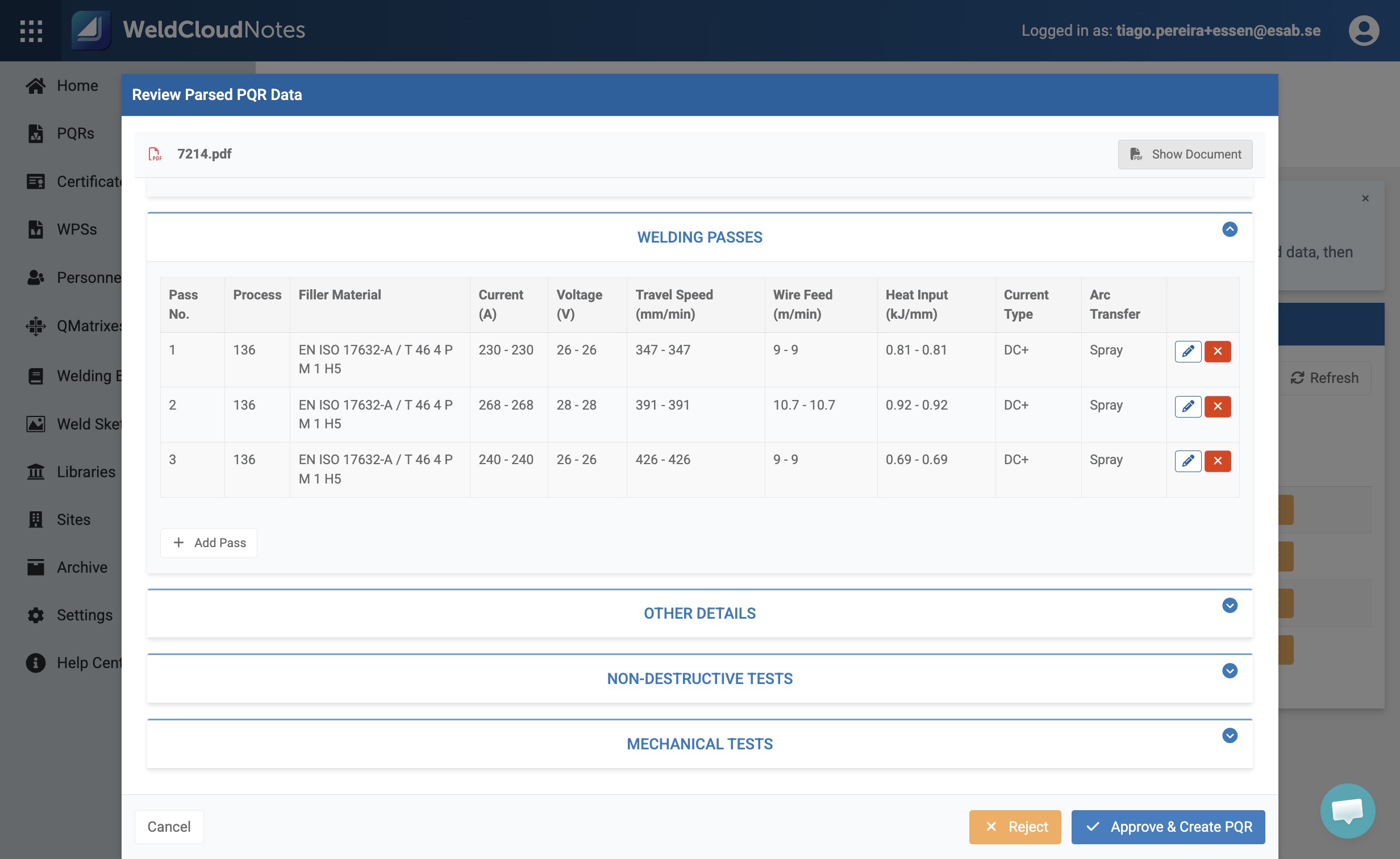Image resolution: width=1400 pixels, height=859 pixels.
Task: Open Settings in the sidebar
Action: click(70, 615)
